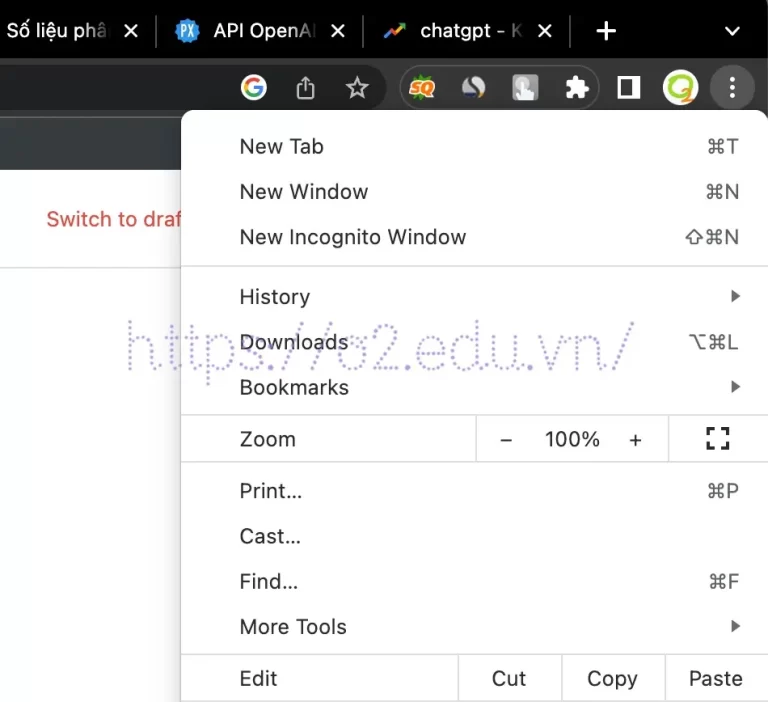Choose New Incognito Window
Screen dimensions: 768x702
point(474,237)
